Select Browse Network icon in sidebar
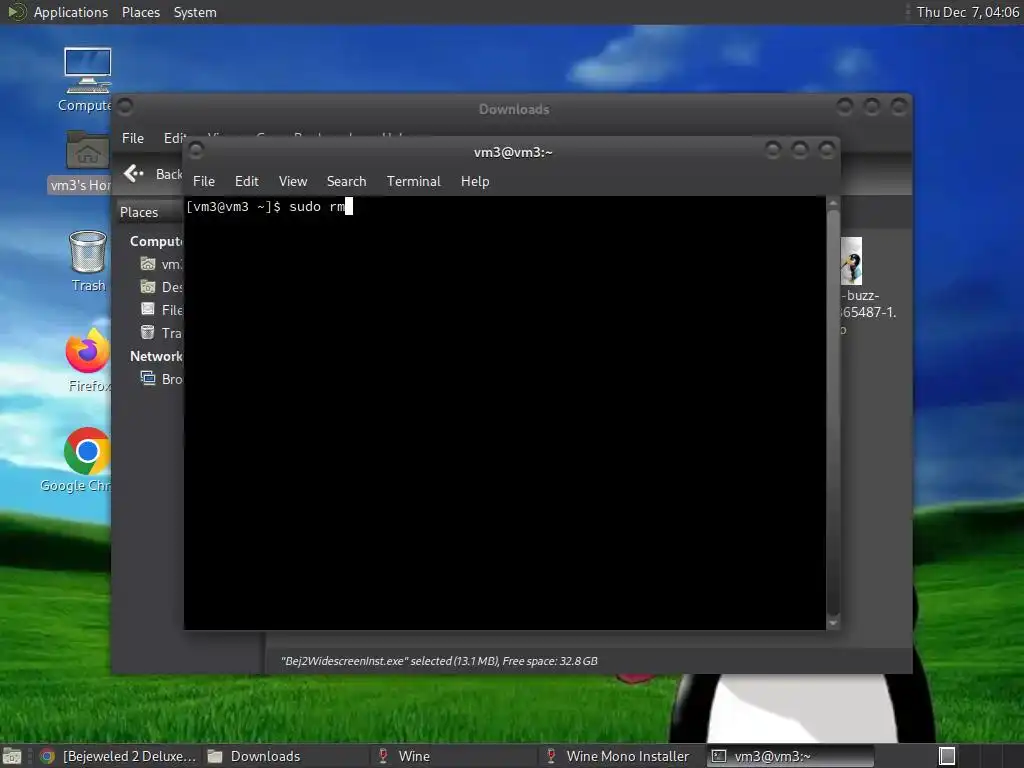 [x=148, y=378]
